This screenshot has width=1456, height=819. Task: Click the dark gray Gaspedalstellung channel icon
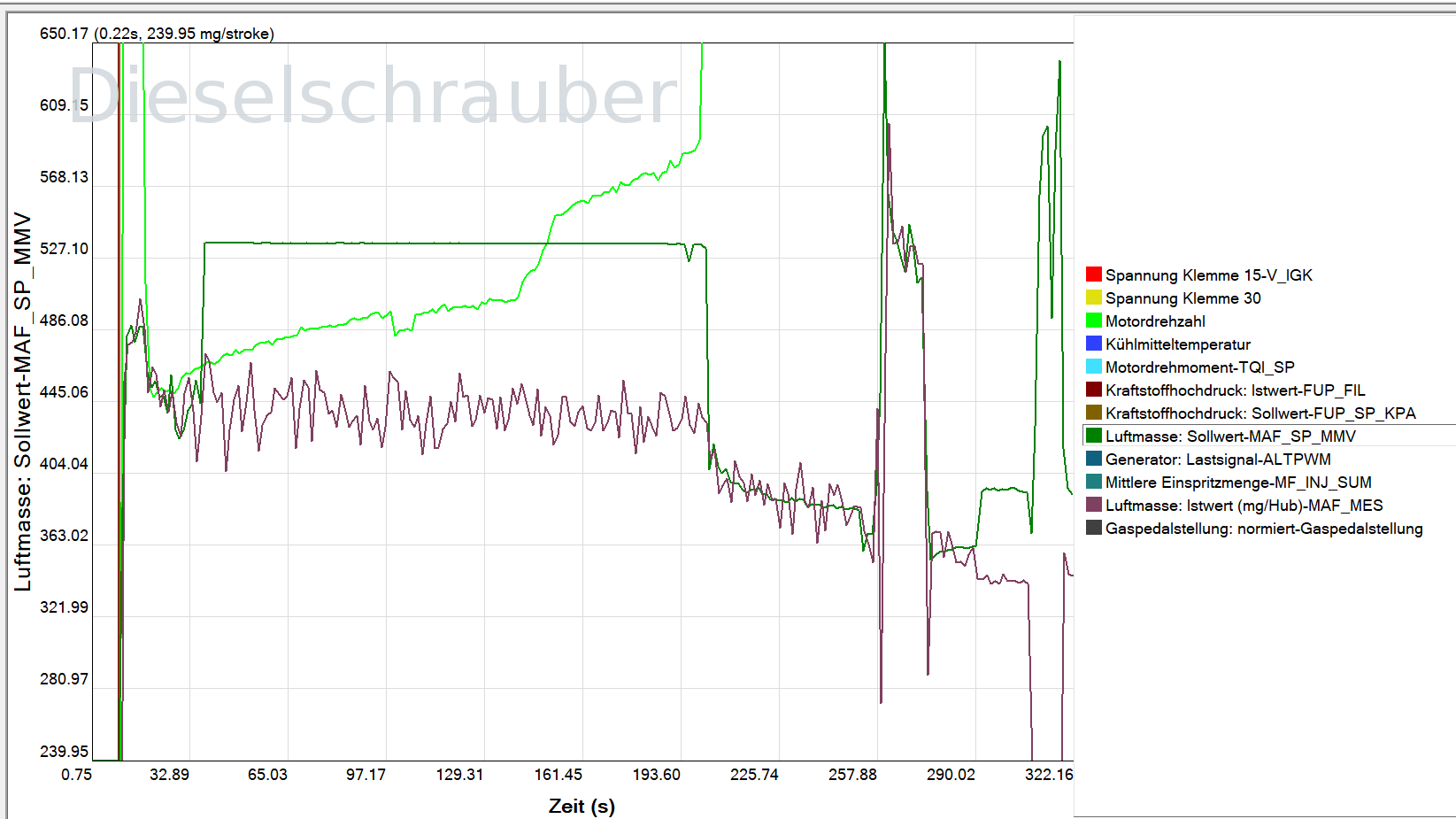click(1093, 529)
